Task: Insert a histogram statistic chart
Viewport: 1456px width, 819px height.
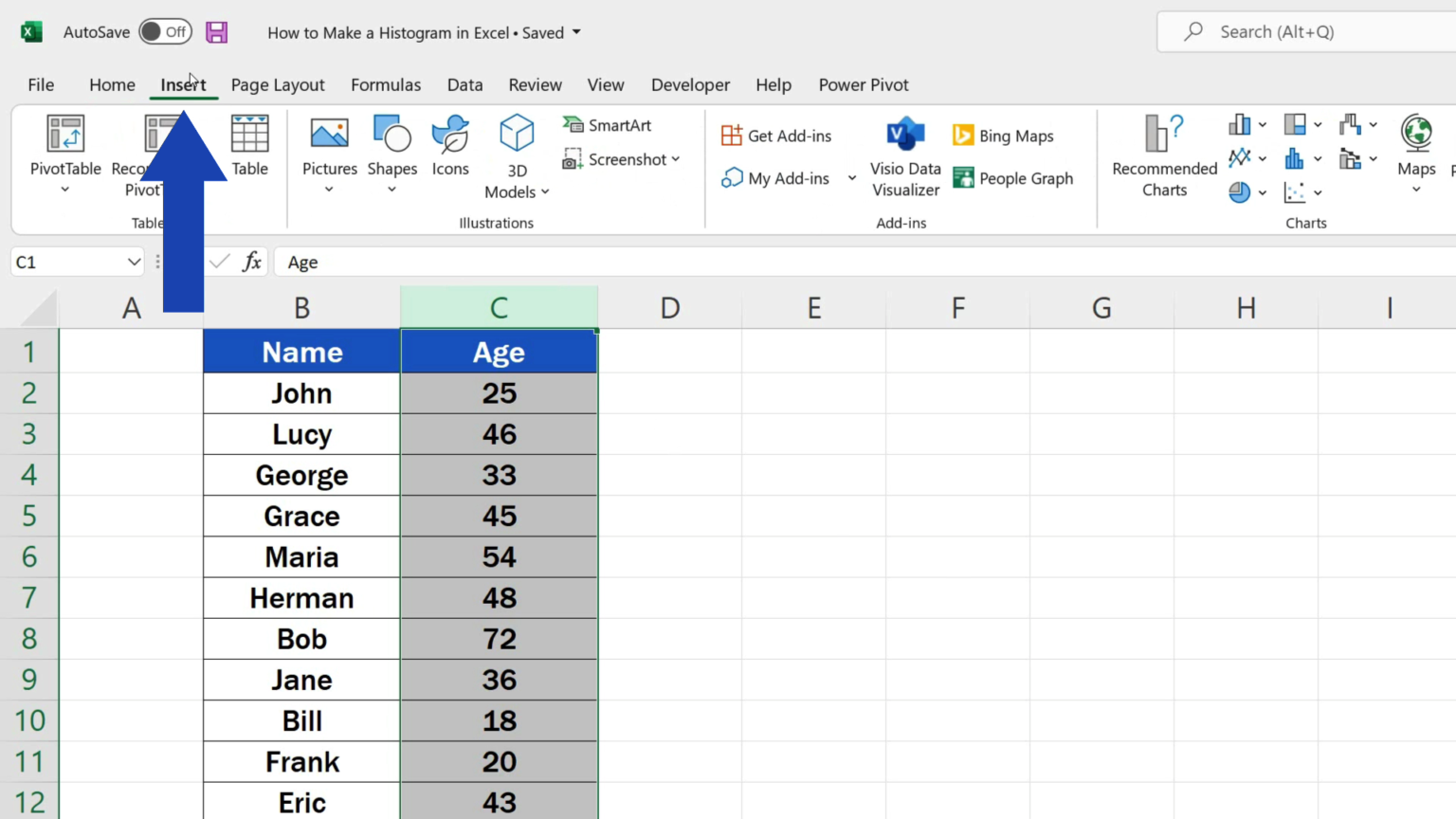Action: click(x=1295, y=158)
